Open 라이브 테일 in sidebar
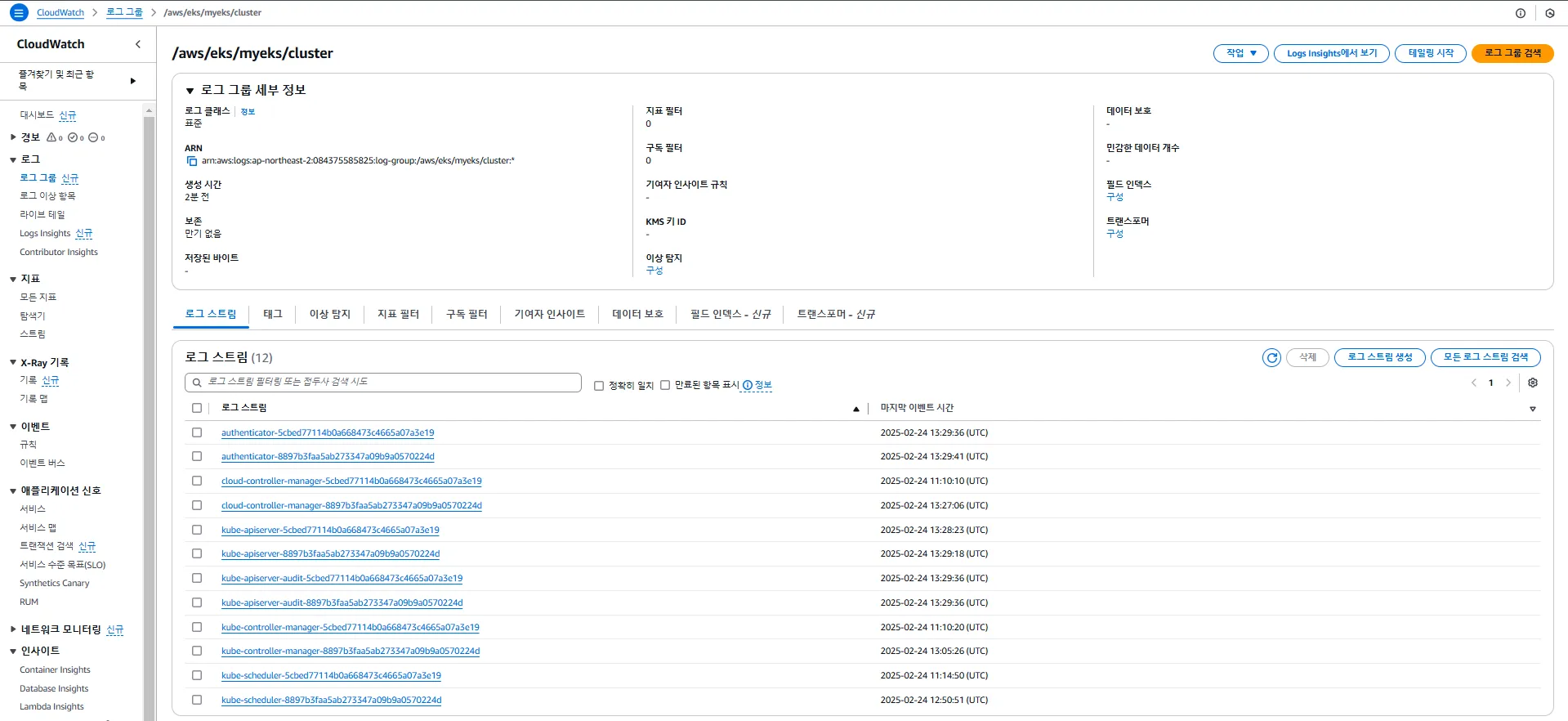The height and width of the screenshot is (721, 1568). 42,215
